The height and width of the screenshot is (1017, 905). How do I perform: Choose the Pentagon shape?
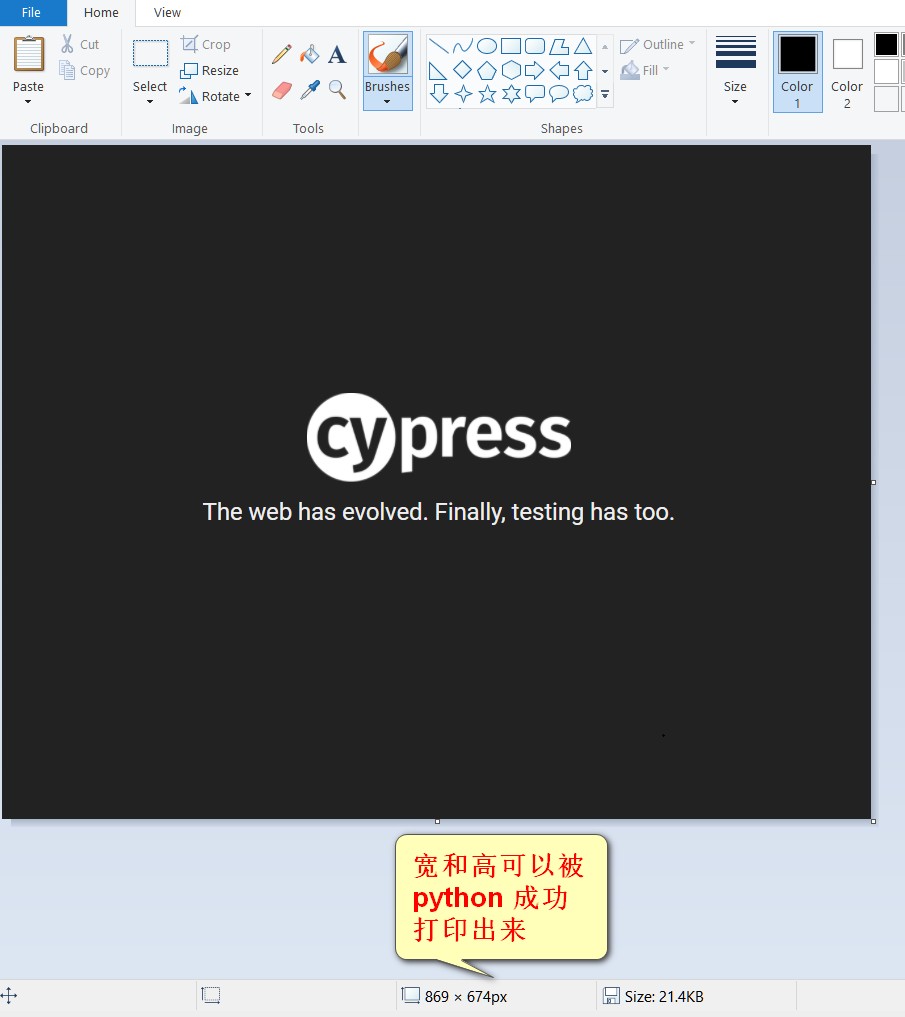[487, 70]
